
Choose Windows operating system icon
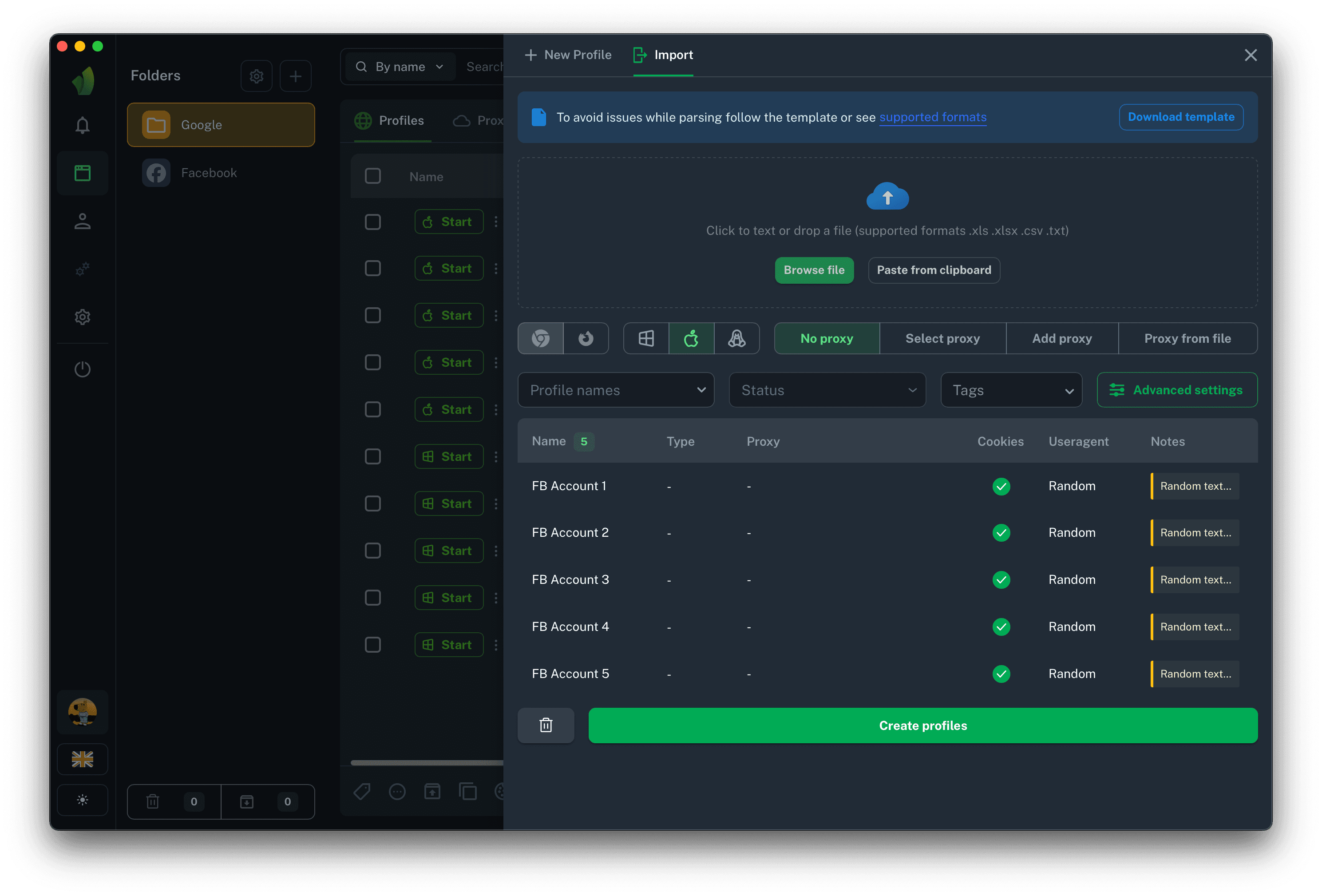(x=646, y=338)
